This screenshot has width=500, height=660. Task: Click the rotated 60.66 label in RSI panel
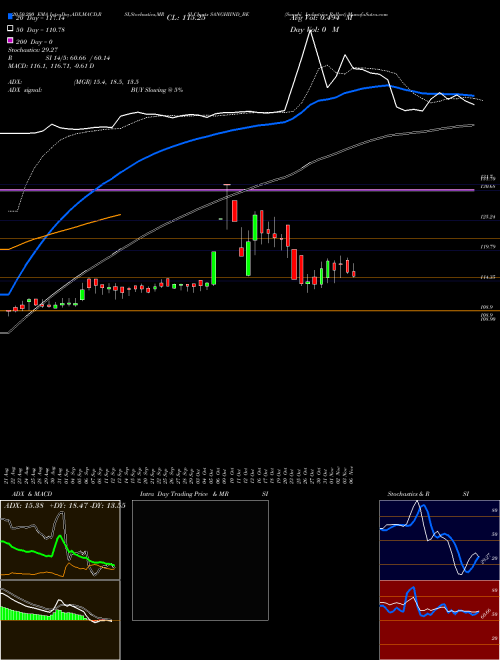(485, 613)
